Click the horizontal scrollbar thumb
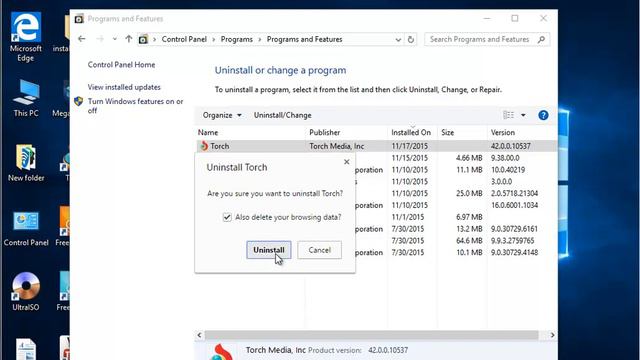The height and width of the screenshot is (360, 640). 371,335
